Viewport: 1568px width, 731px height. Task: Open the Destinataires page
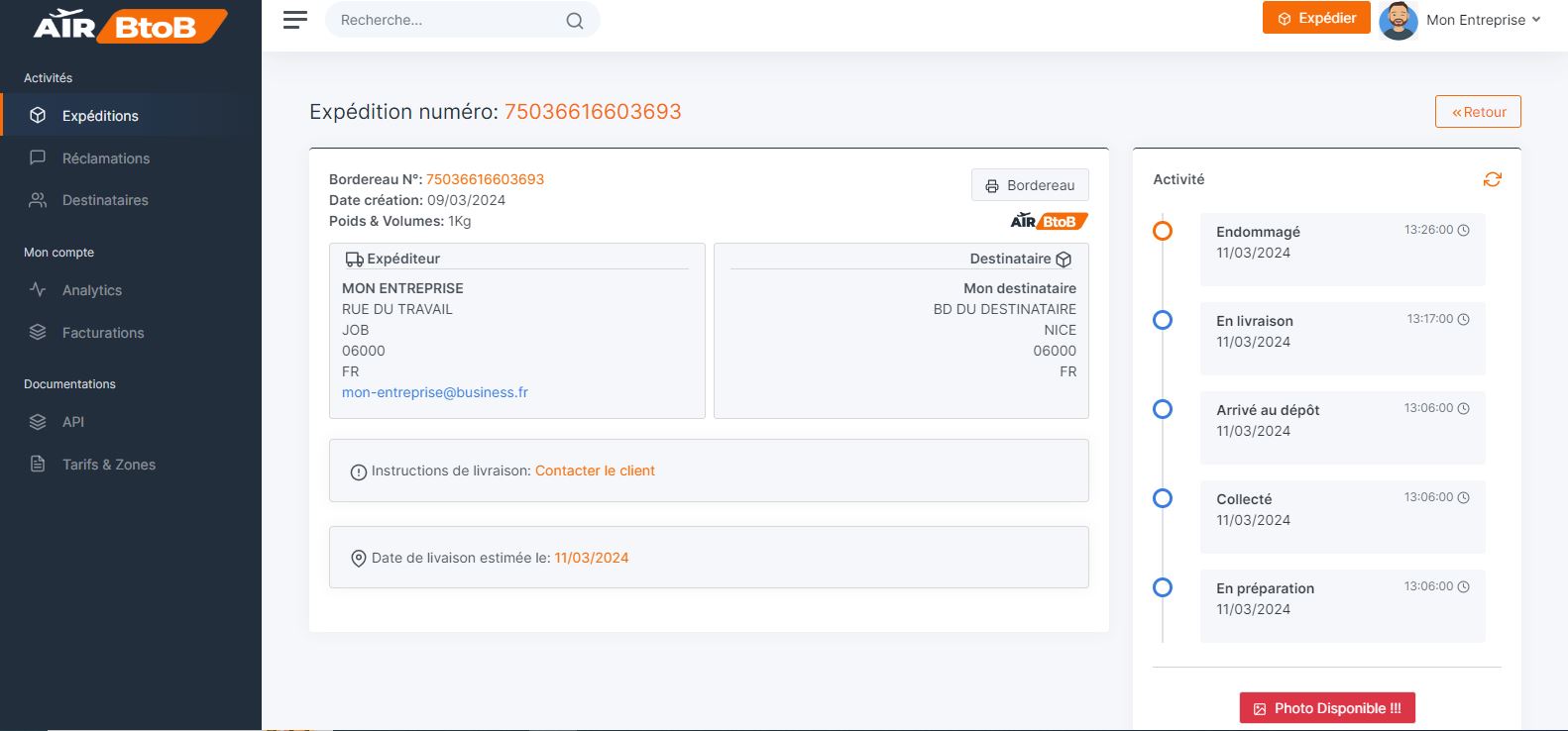coord(105,200)
